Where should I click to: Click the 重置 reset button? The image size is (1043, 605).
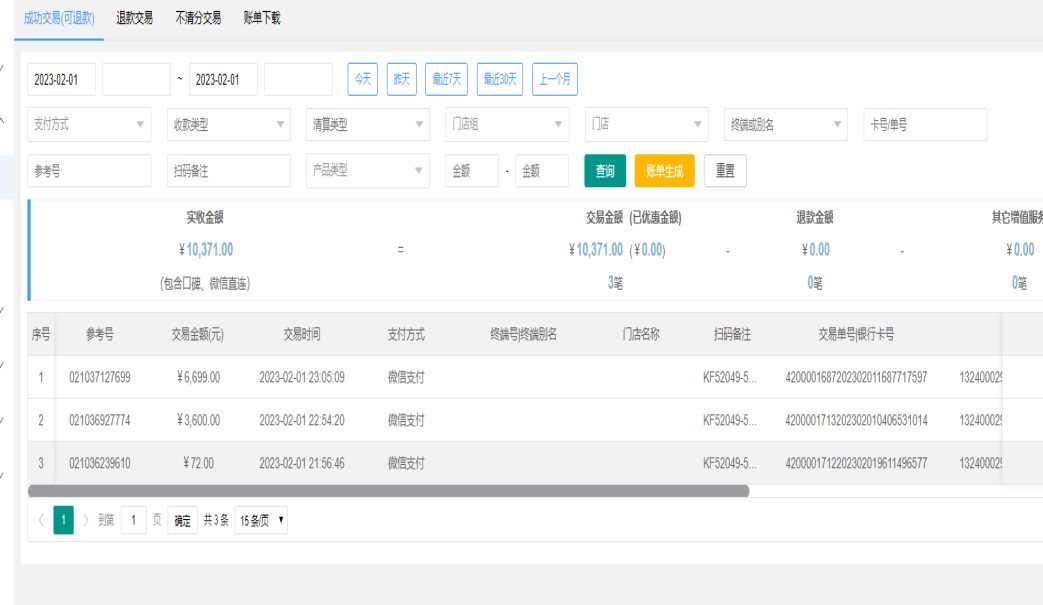tap(725, 171)
